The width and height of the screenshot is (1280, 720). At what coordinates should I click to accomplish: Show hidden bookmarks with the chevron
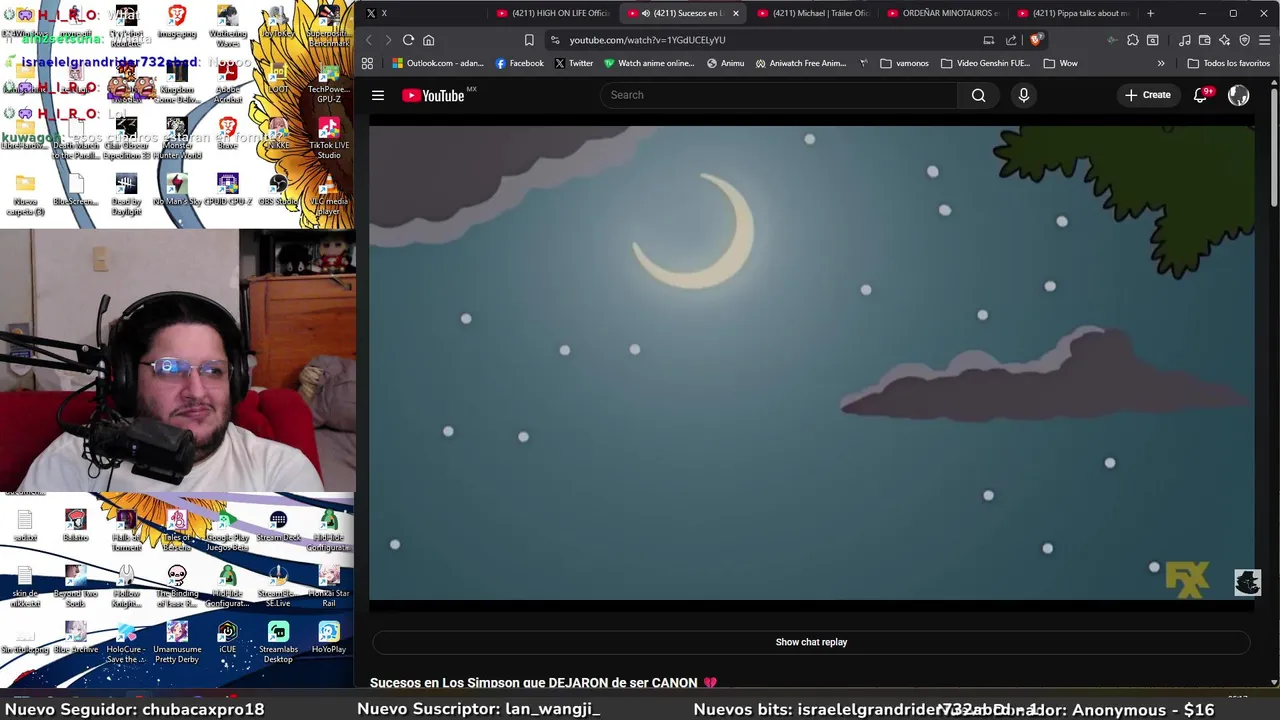pos(1161,63)
